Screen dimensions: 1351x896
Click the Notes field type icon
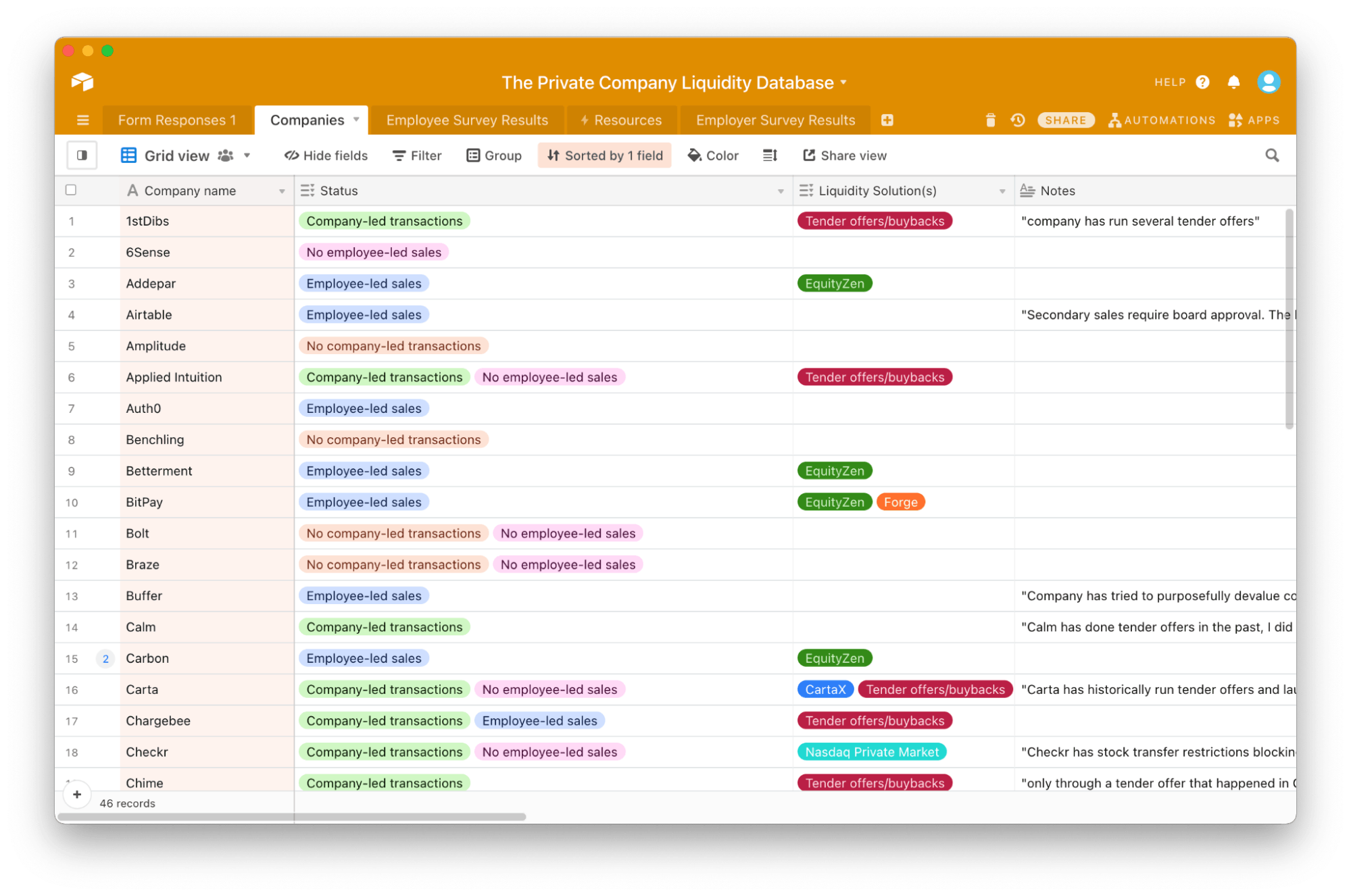coord(1027,191)
